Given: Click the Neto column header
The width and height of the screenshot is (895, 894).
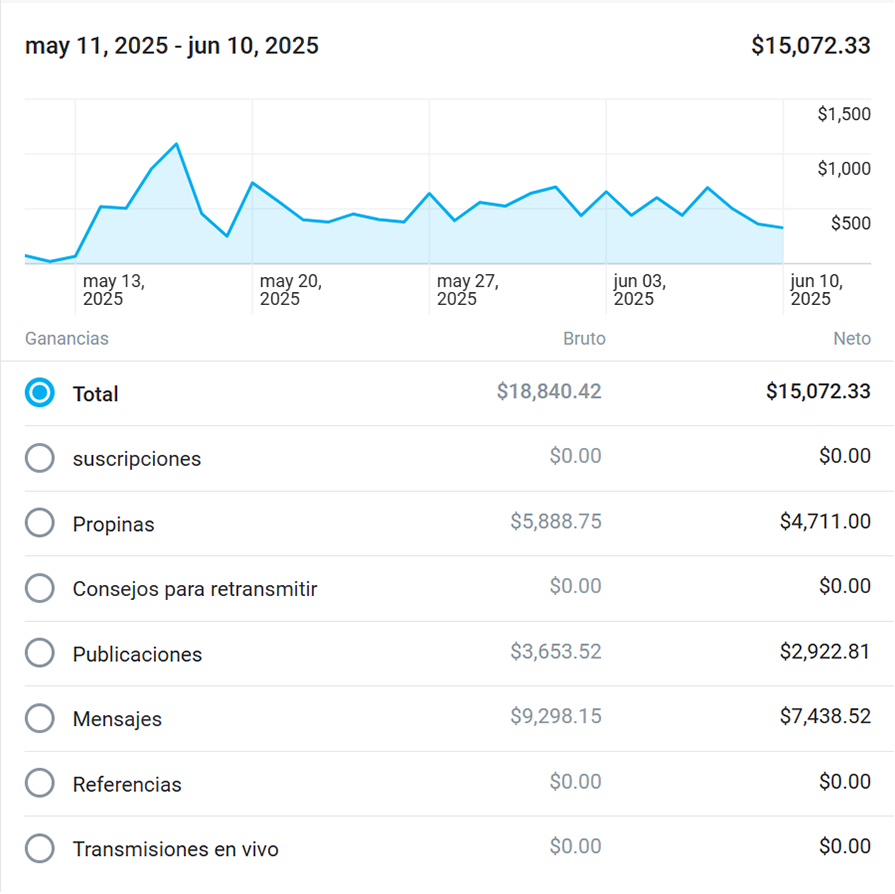Looking at the screenshot, I should pos(851,339).
